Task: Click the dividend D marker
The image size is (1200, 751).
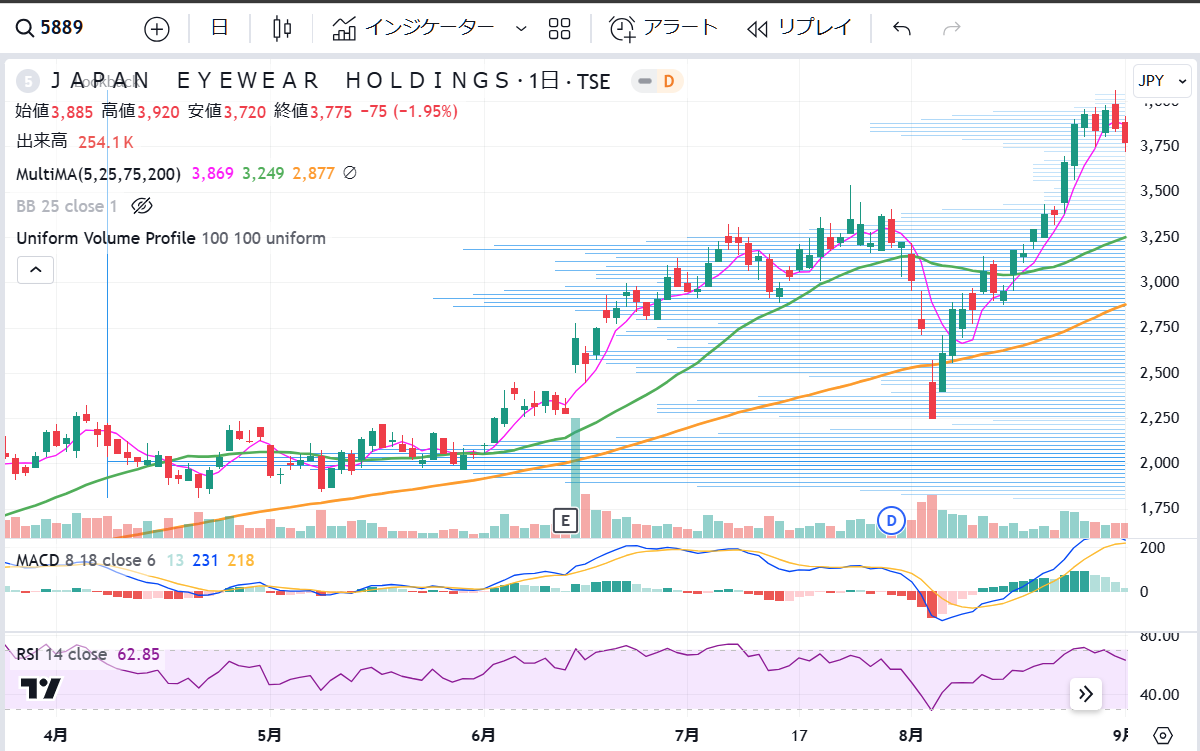Action: coord(890,519)
